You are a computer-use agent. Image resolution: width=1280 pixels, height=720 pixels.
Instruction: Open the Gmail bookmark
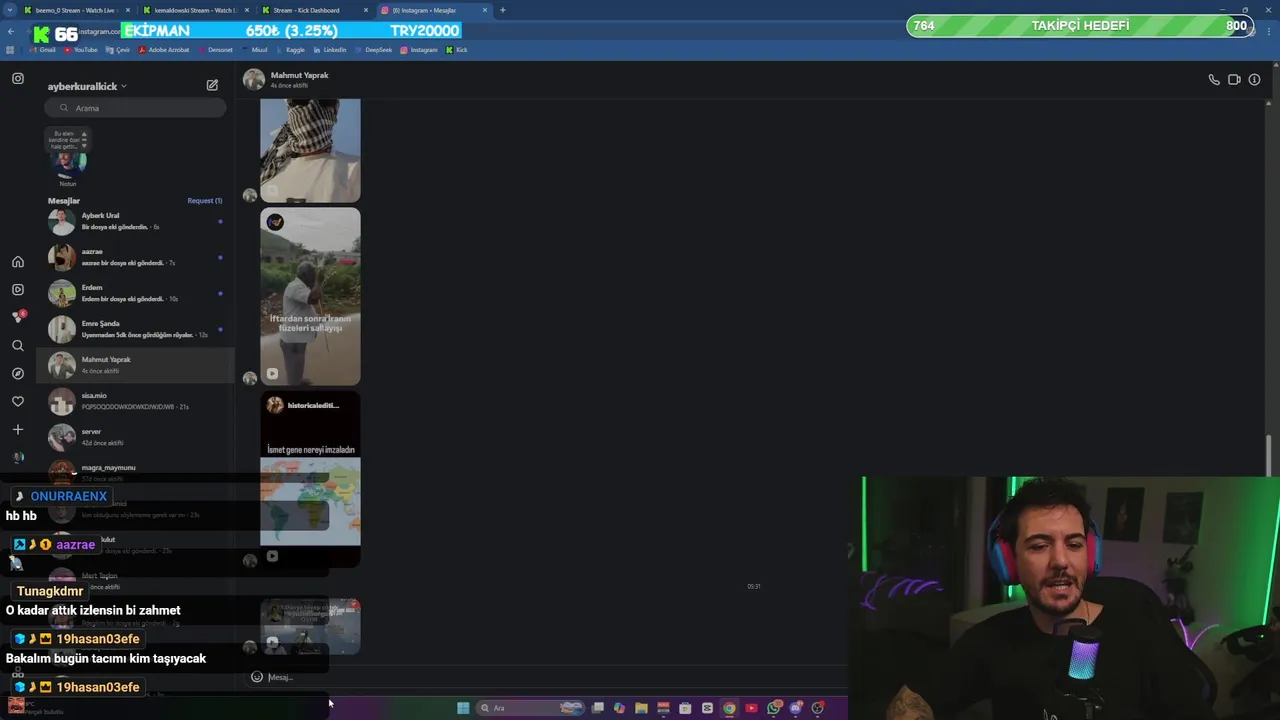[x=42, y=50]
